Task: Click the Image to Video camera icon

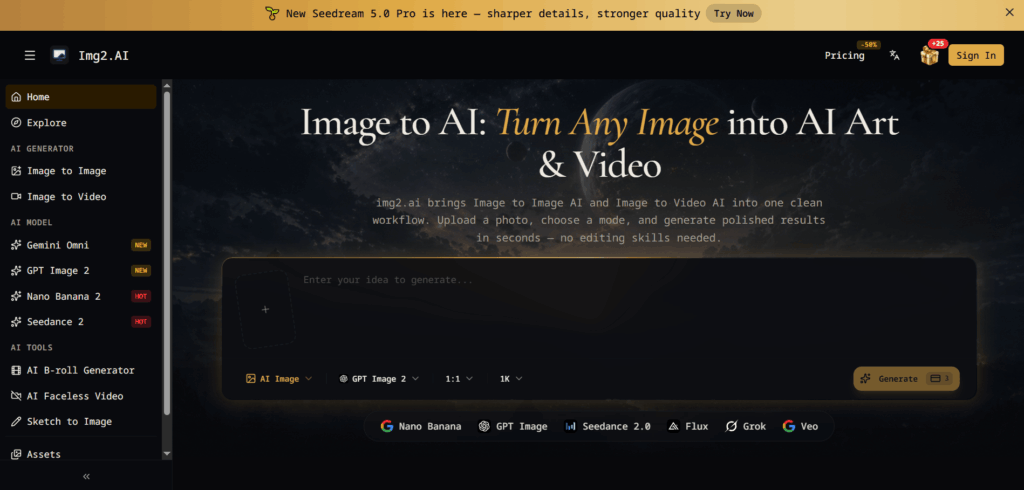Action: coord(16,197)
